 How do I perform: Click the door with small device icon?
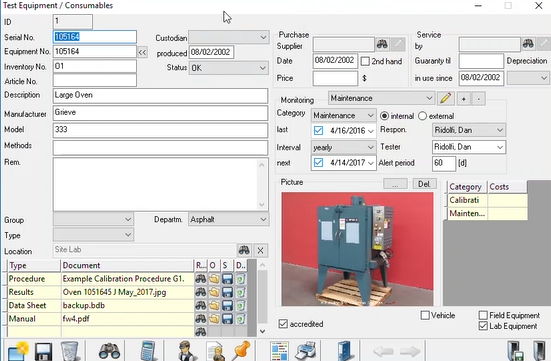point(515,351)
